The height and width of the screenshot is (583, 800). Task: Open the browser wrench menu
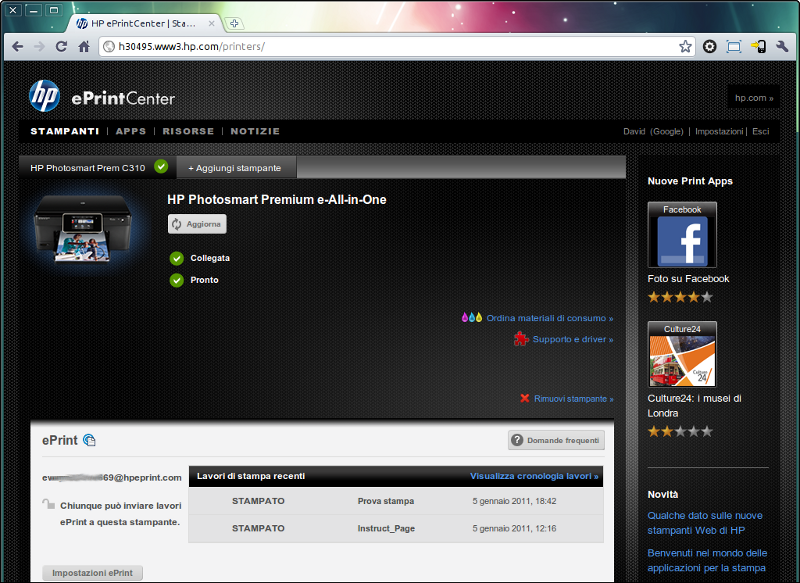pos(782,47)
